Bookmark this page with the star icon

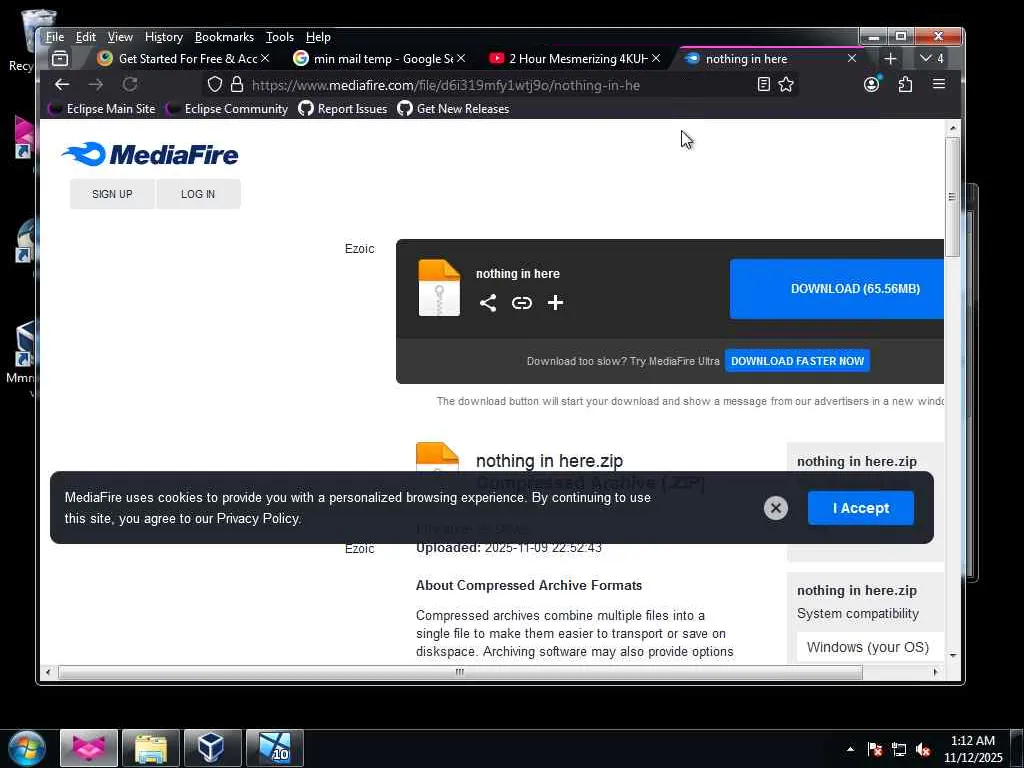(786, 84)
